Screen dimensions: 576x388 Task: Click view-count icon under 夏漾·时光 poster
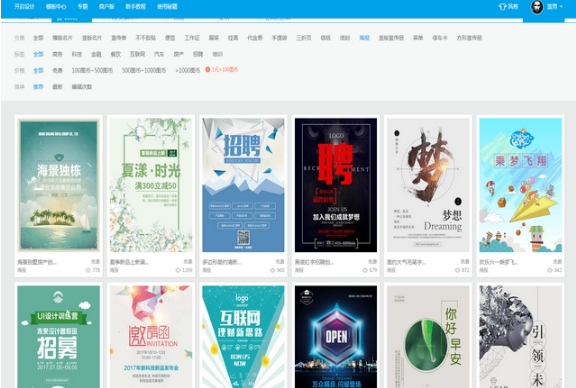click(178, 270)
